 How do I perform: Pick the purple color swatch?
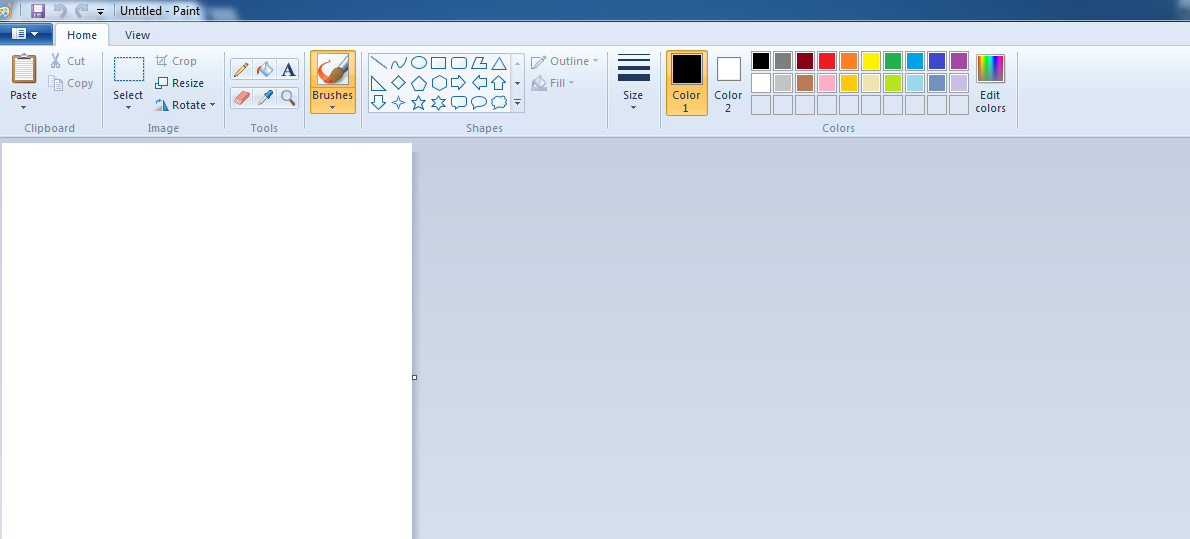click(x=959, y=61)
